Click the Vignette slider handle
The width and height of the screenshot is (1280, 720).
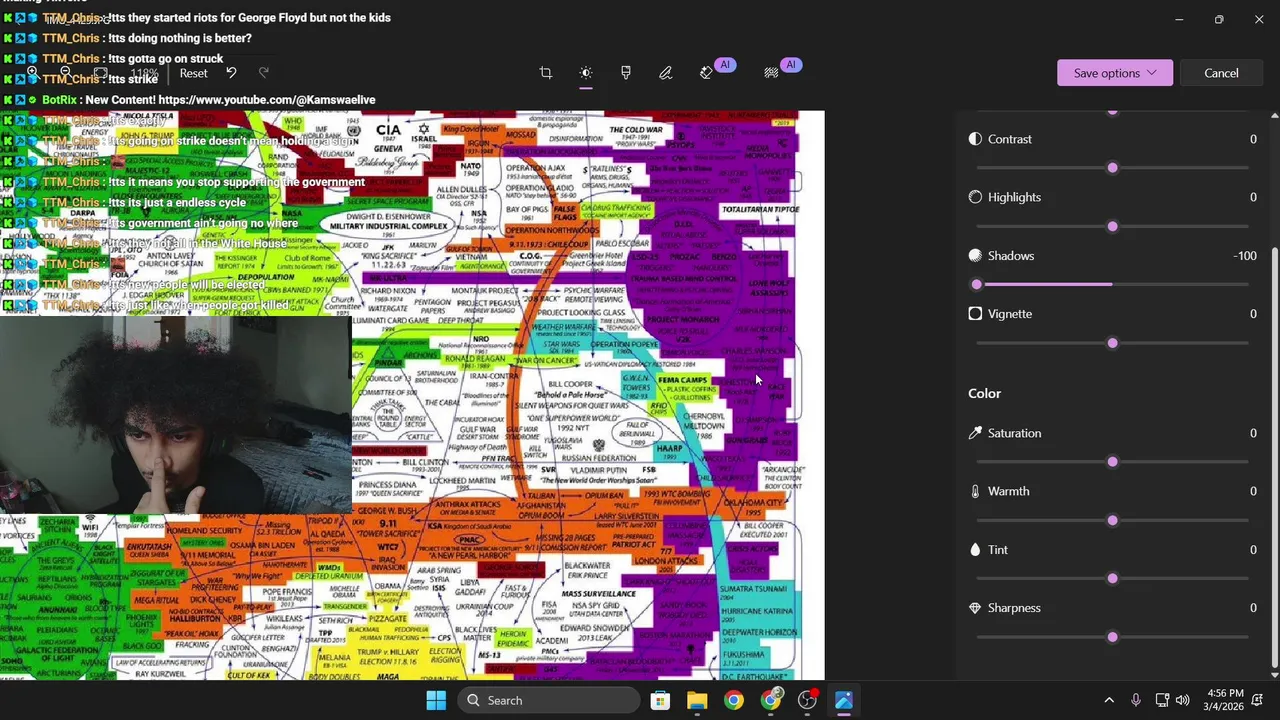1112,343
